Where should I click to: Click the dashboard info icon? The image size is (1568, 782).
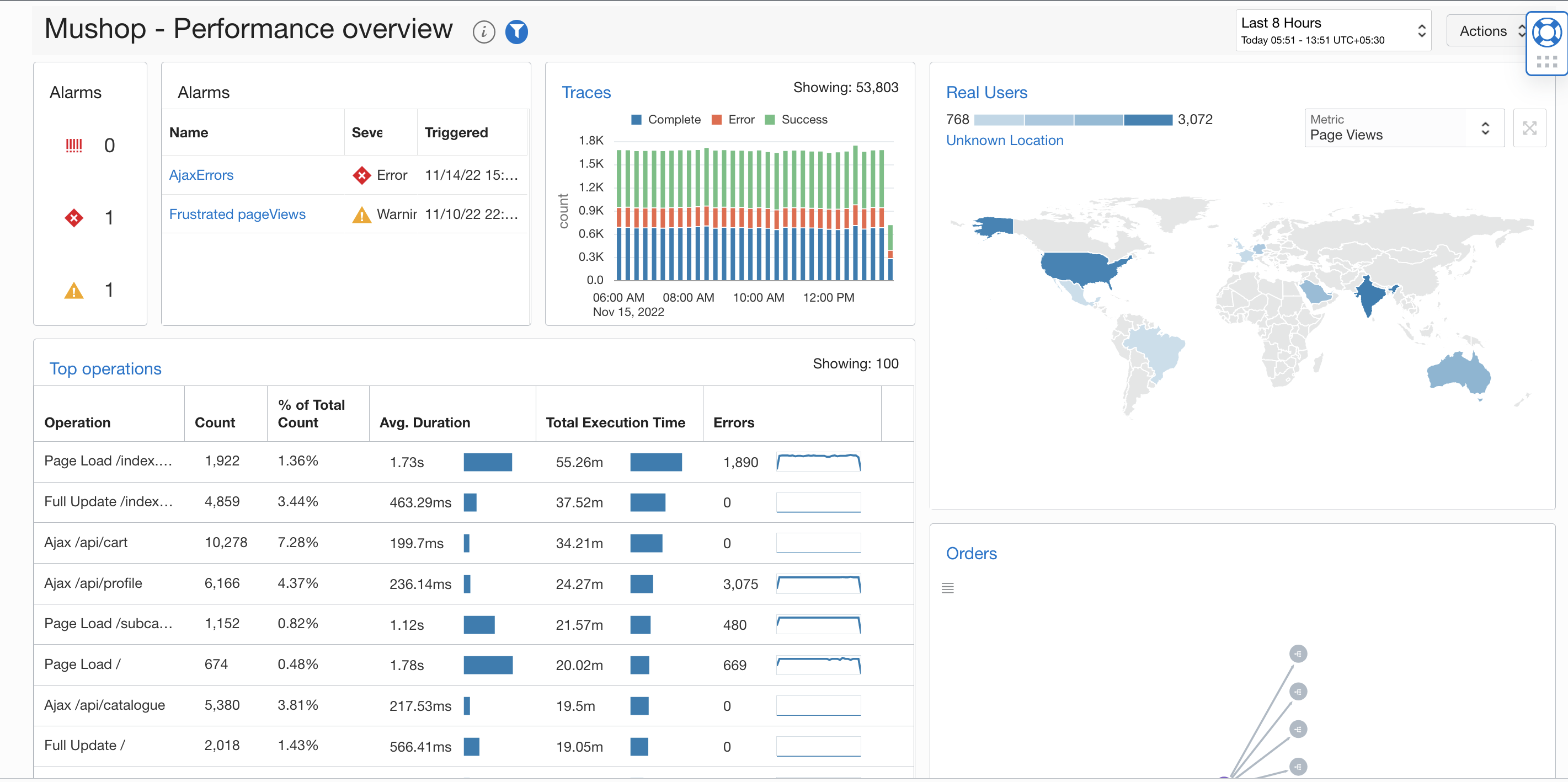tap(483, 31)
